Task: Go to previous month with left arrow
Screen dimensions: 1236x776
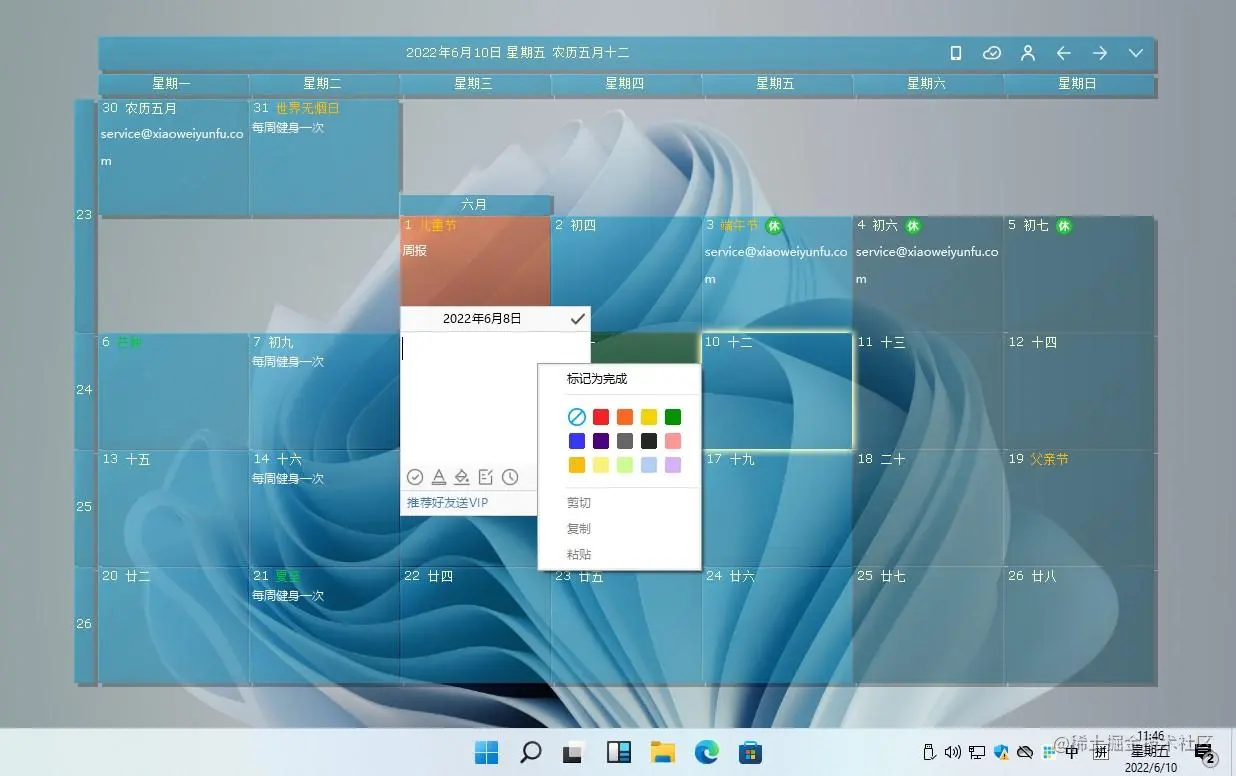Action: click(x=1063, y=53)
